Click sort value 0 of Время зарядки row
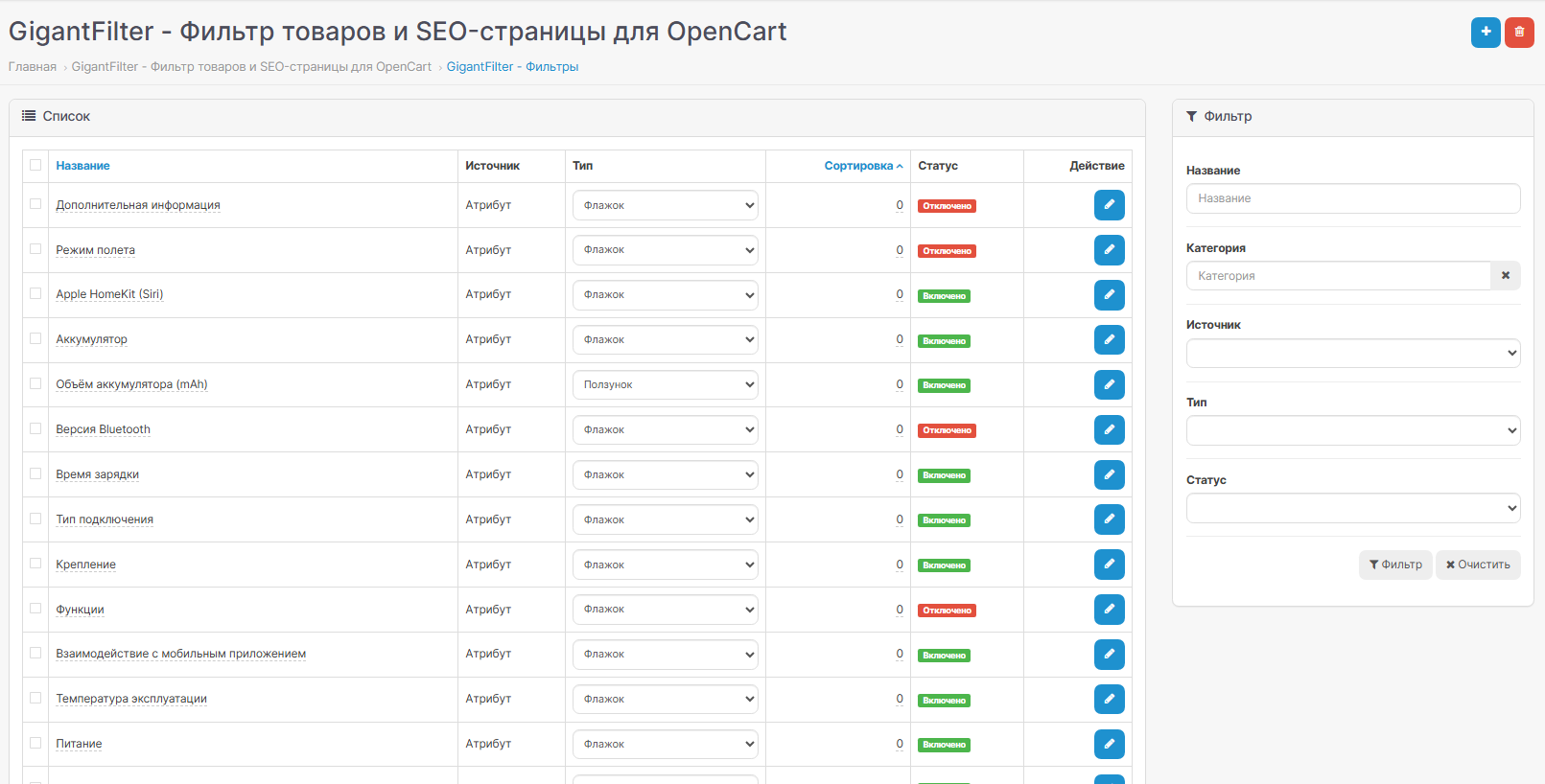Screen dimensions: 1545x784 tap(900, 474)
